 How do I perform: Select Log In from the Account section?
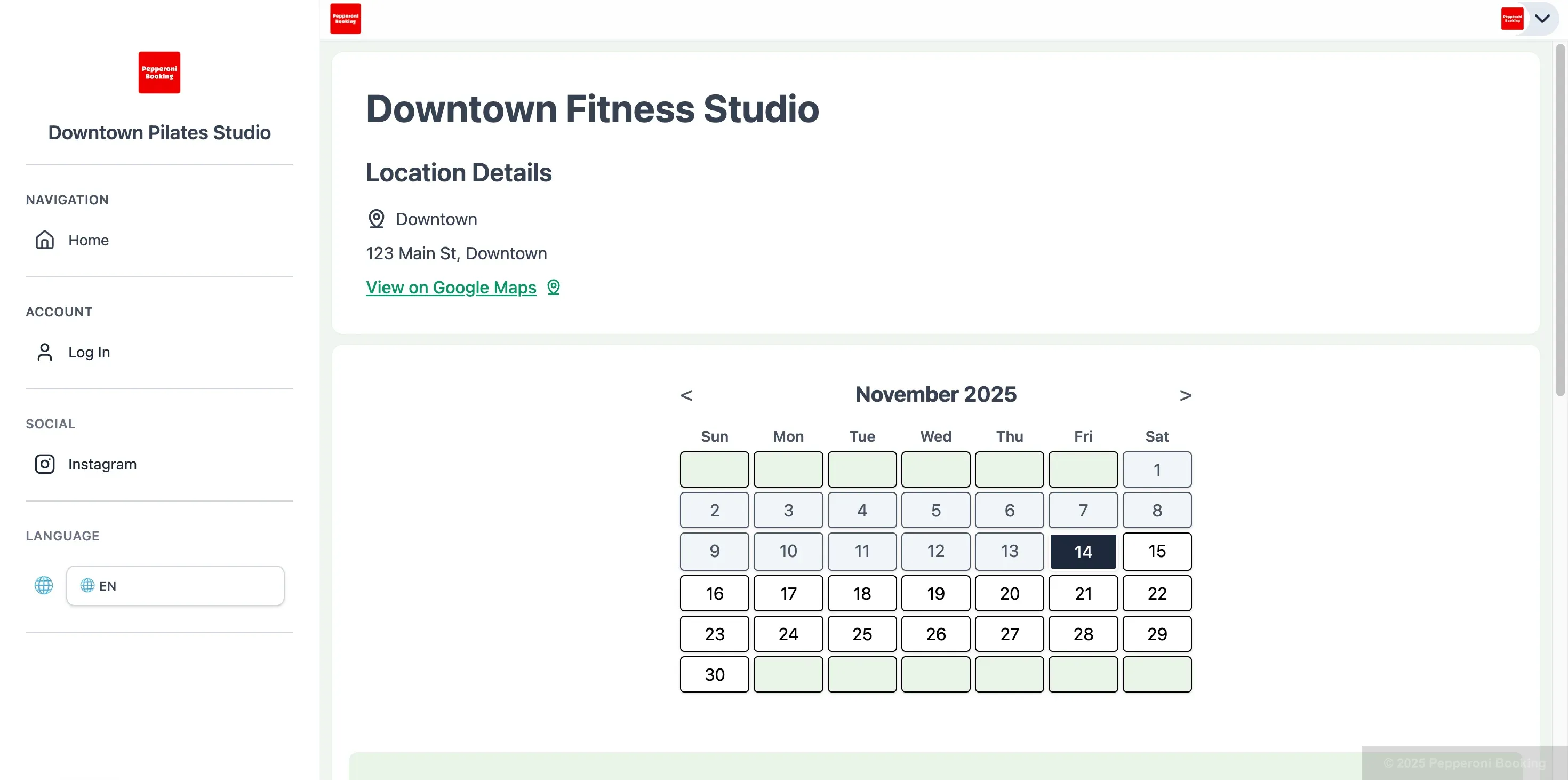89,352
